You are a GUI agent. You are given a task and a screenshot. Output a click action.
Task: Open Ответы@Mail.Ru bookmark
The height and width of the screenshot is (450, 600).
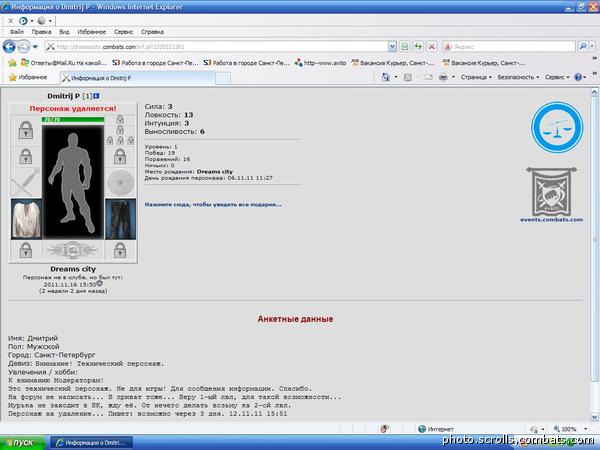pyautogui.click(x=64, y=63)
